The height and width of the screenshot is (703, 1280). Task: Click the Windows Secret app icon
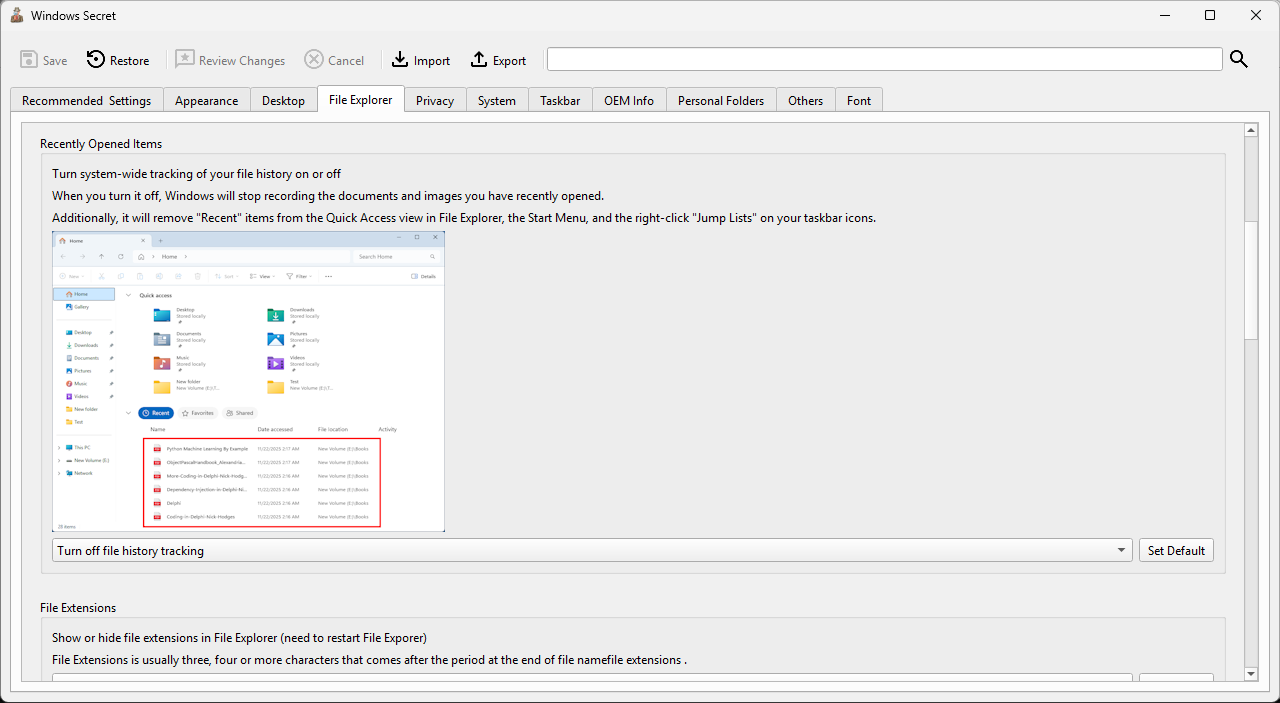click(16, 15)
